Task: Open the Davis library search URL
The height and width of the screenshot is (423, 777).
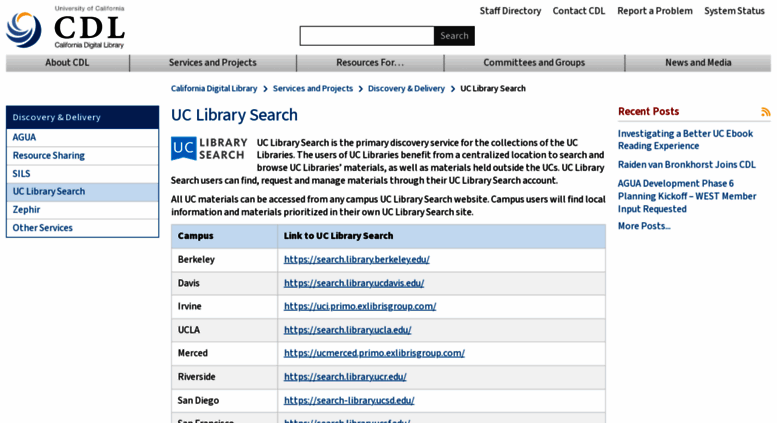Action: 354,283
